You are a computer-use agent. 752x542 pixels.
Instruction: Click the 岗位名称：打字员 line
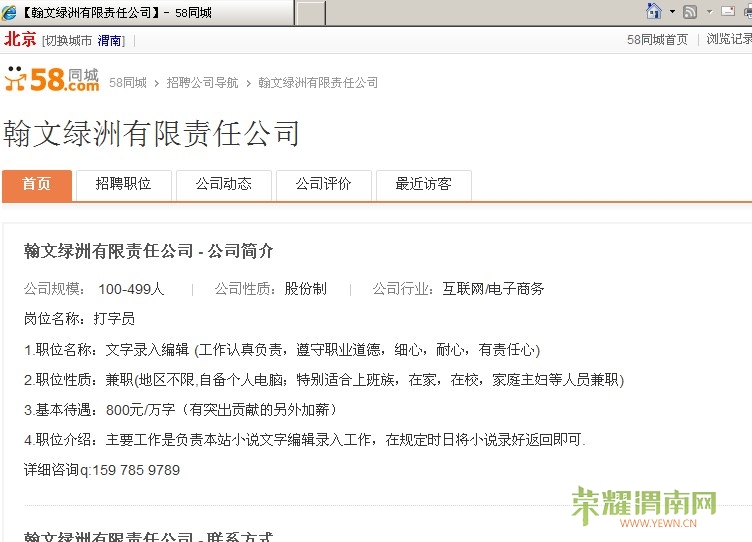click(x=79, y=319)
